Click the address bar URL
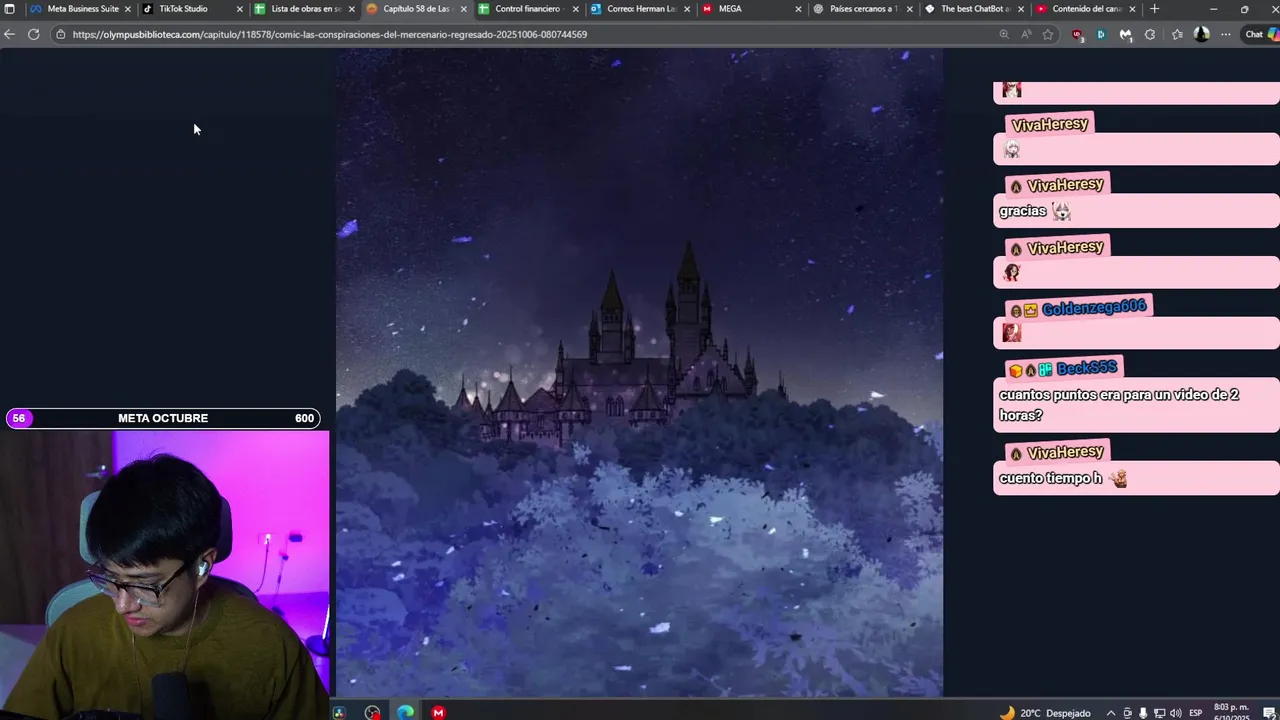The width and height of the screenshot is (1280, 720). click(x=330, y=34)
